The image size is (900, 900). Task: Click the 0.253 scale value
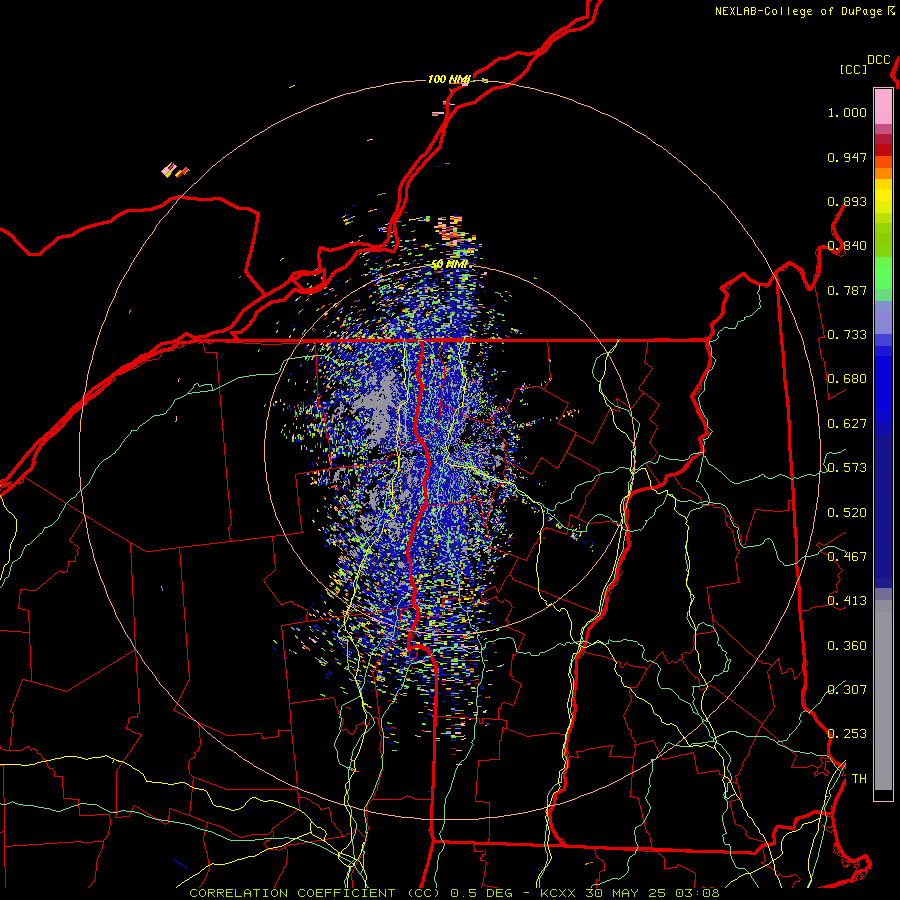click(x=847, y=734)
